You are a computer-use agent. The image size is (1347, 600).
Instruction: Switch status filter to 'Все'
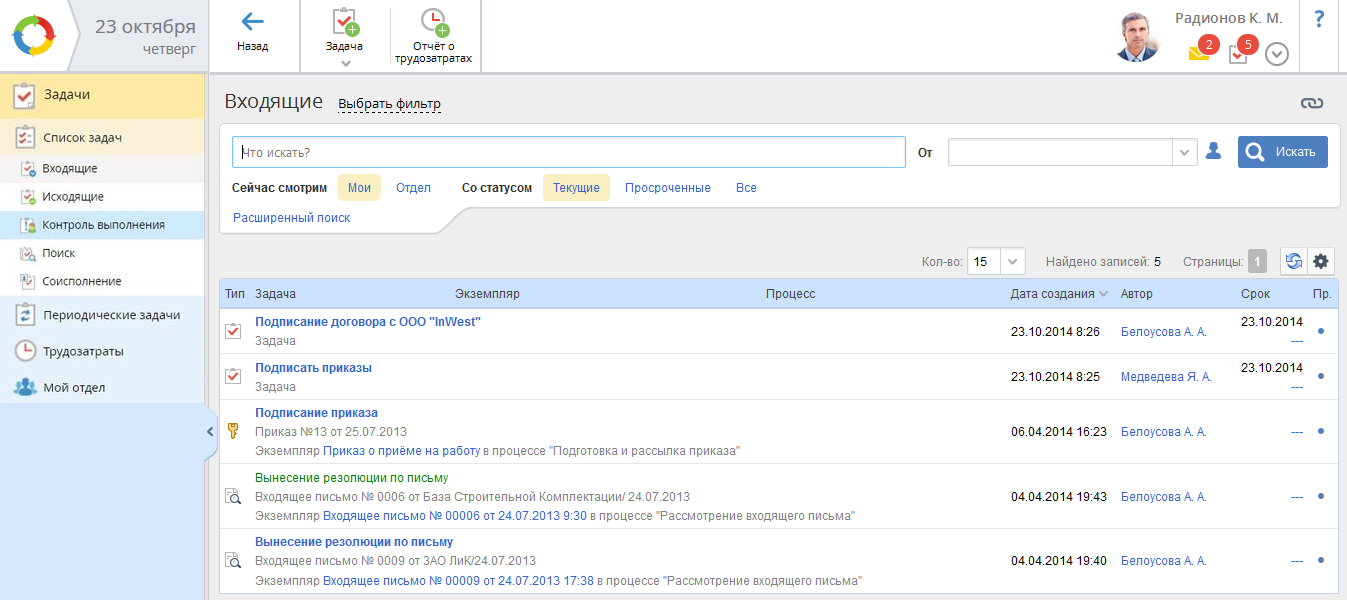(746, 188)
